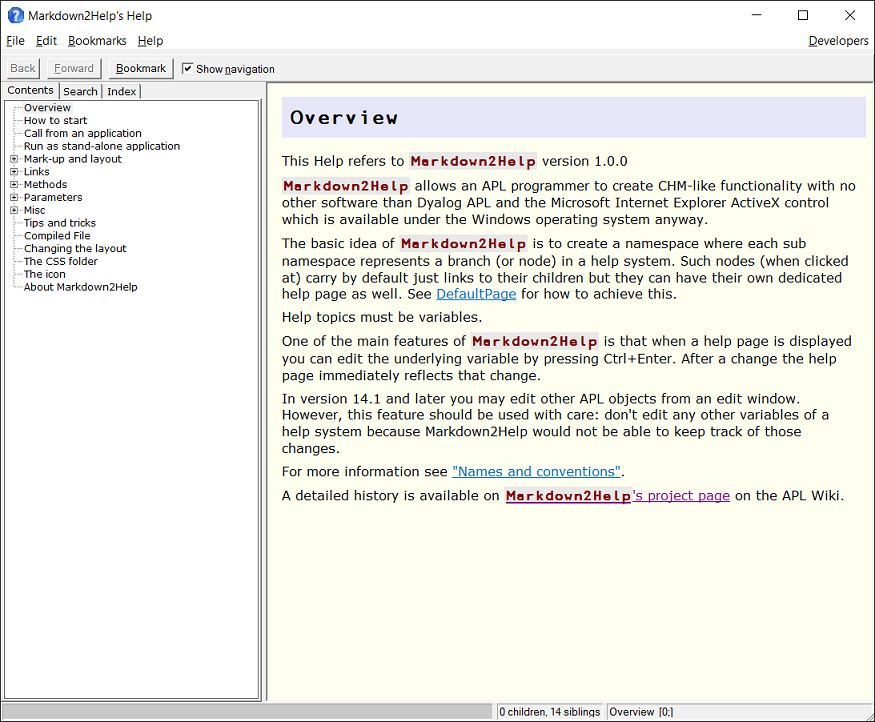Expand the Mark-up and layout node

tap(14, 159)
